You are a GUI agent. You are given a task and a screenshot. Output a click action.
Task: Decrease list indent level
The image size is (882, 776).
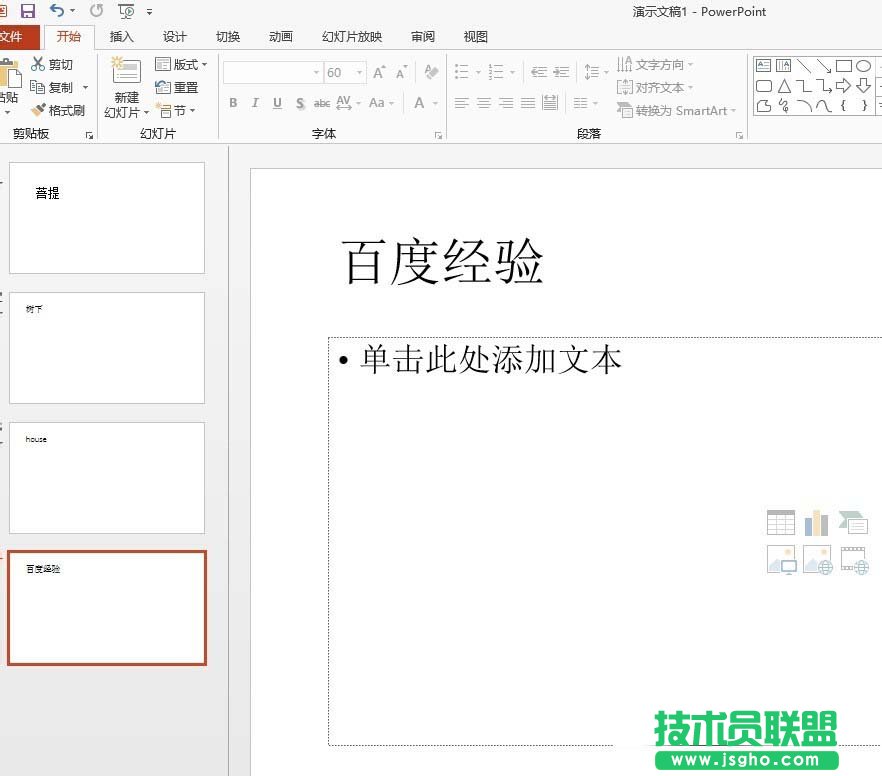click(539, 72)
